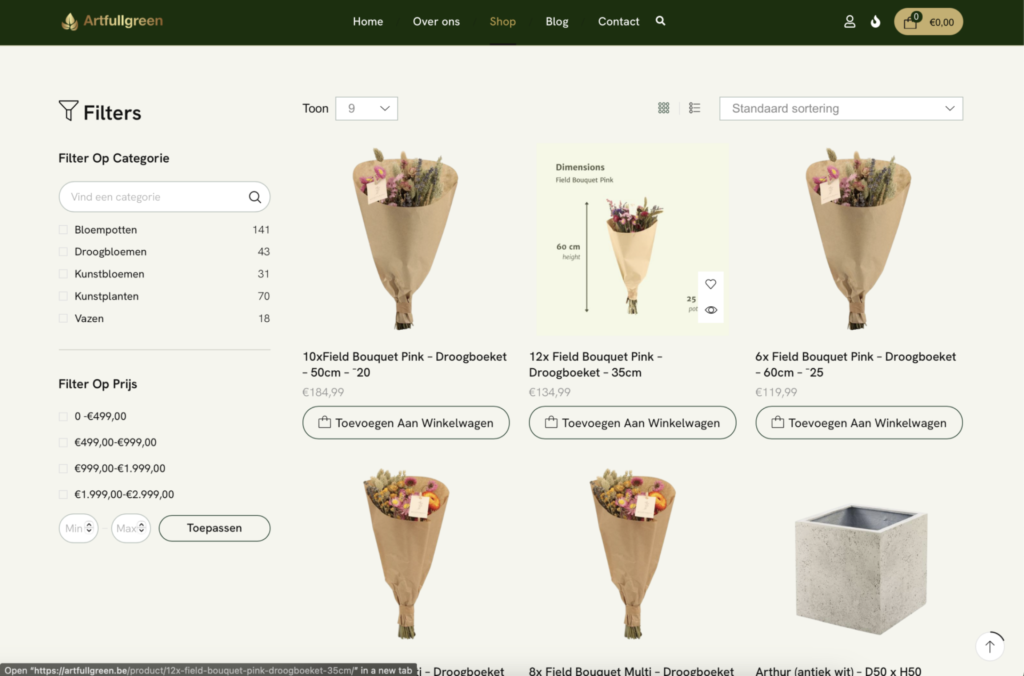Quick view the 12x Field Bouquet Pink

tap(711, 310)
